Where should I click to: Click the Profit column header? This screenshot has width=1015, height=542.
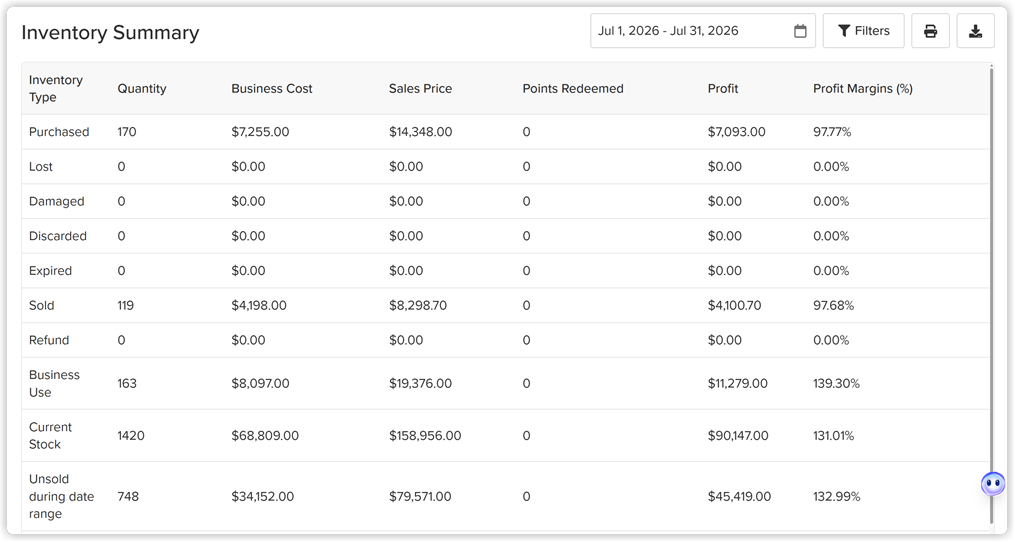[722, 89]
